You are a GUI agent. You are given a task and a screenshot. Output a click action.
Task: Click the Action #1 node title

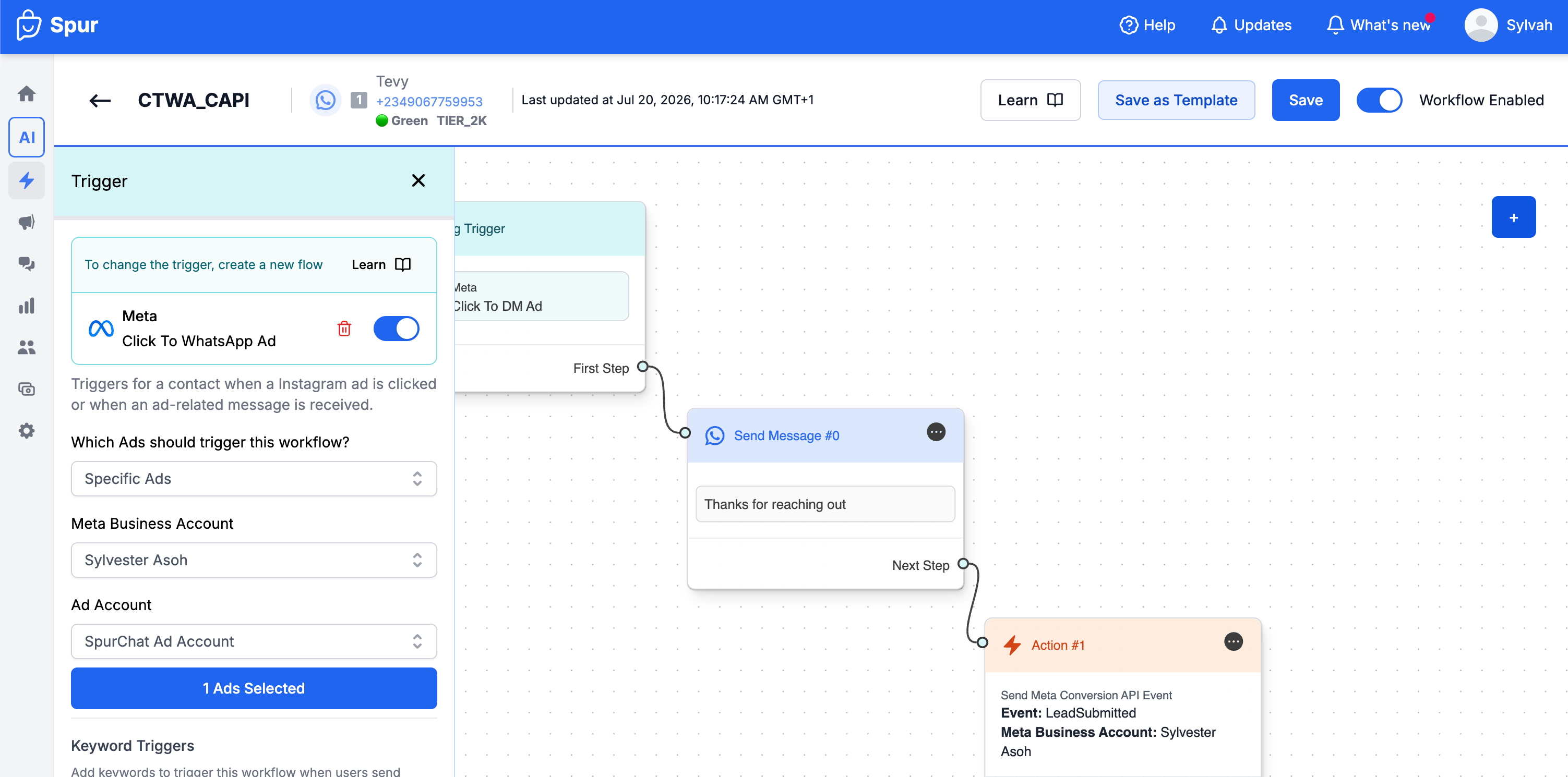1058,645
